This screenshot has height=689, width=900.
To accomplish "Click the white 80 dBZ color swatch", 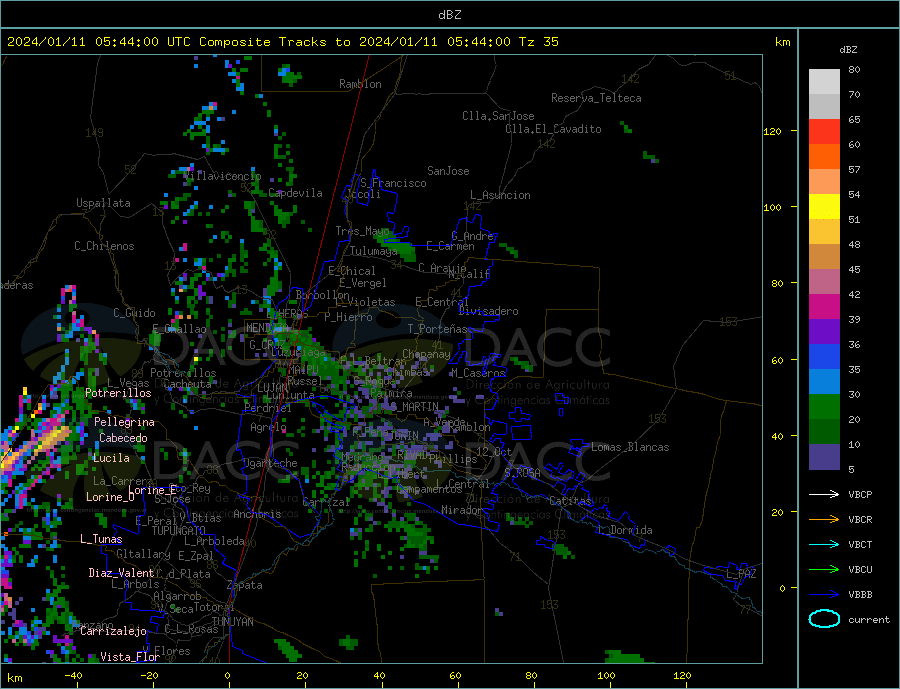I will (x=824, y=82).
